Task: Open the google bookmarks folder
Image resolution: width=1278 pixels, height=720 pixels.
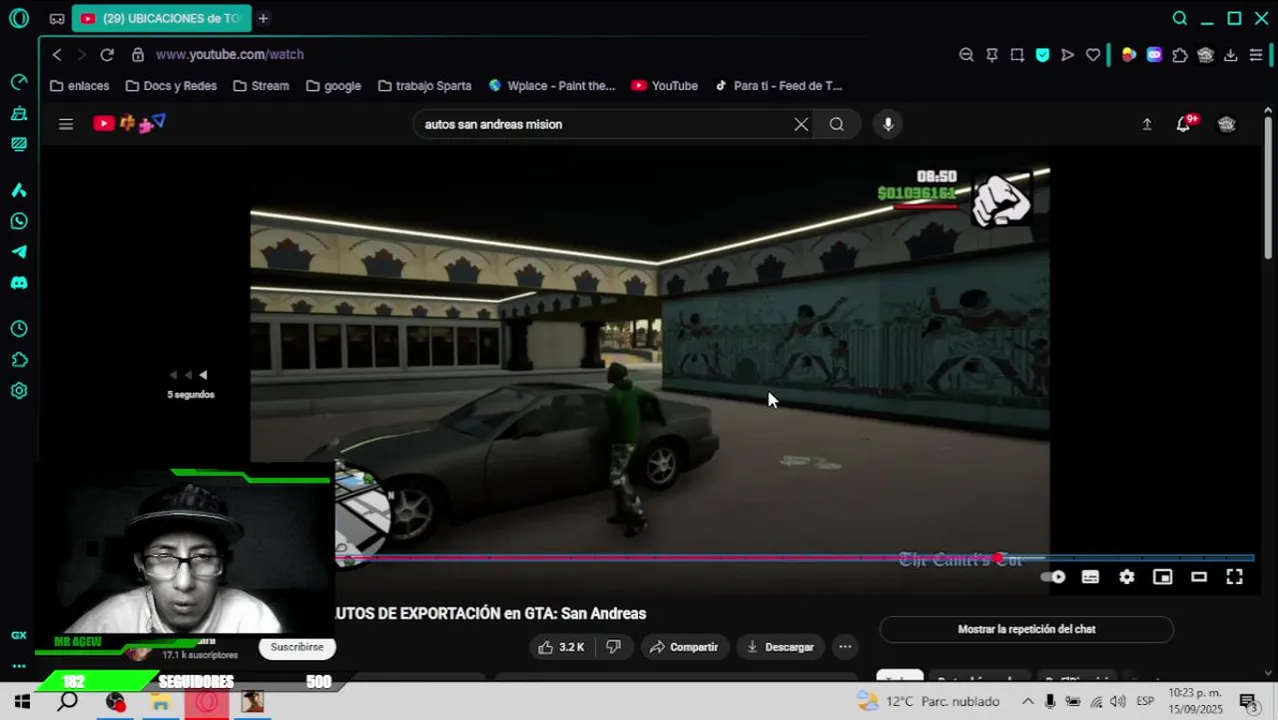Action: tap(334, 86)
